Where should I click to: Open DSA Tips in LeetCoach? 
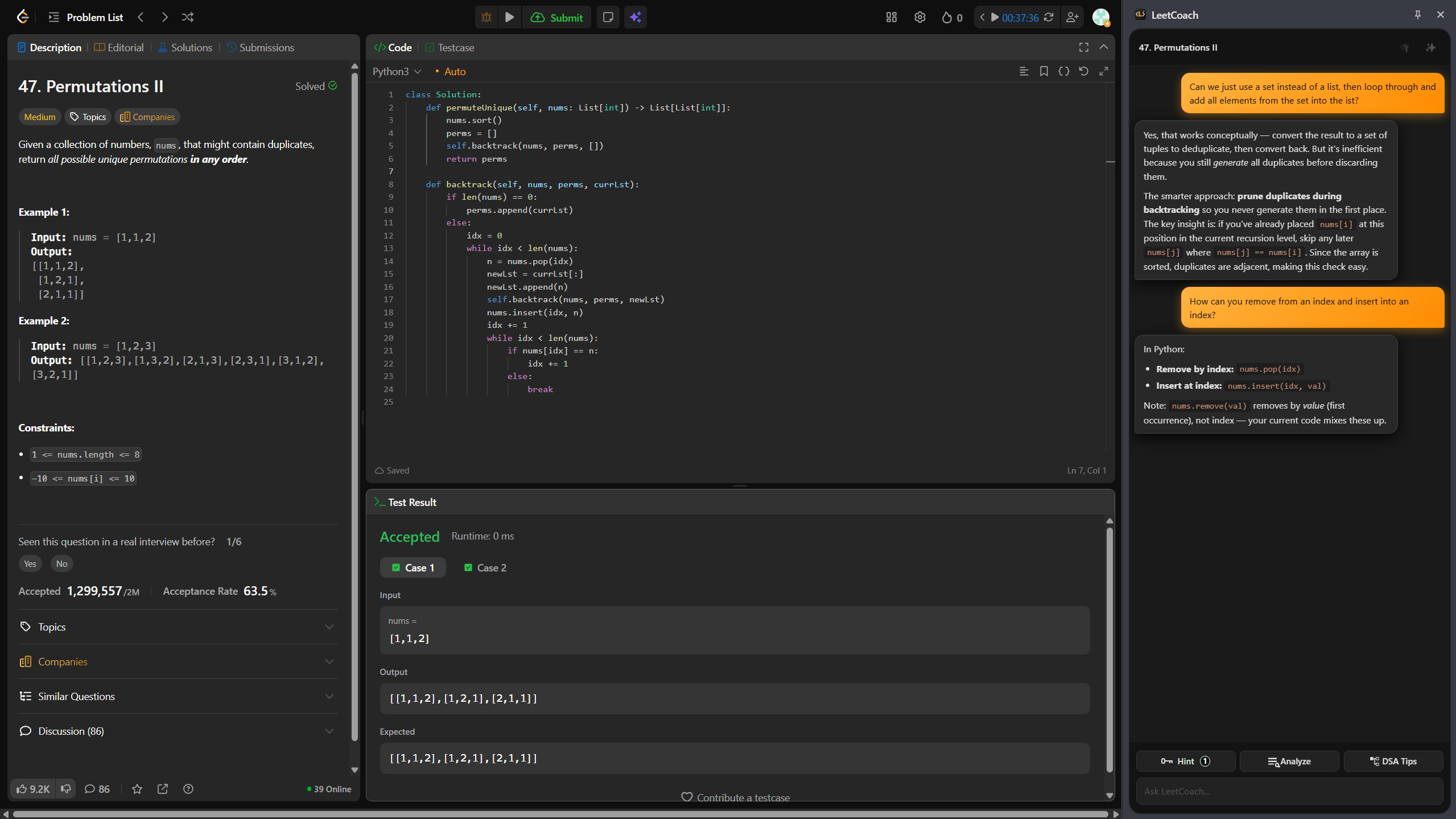(1393, 761)
